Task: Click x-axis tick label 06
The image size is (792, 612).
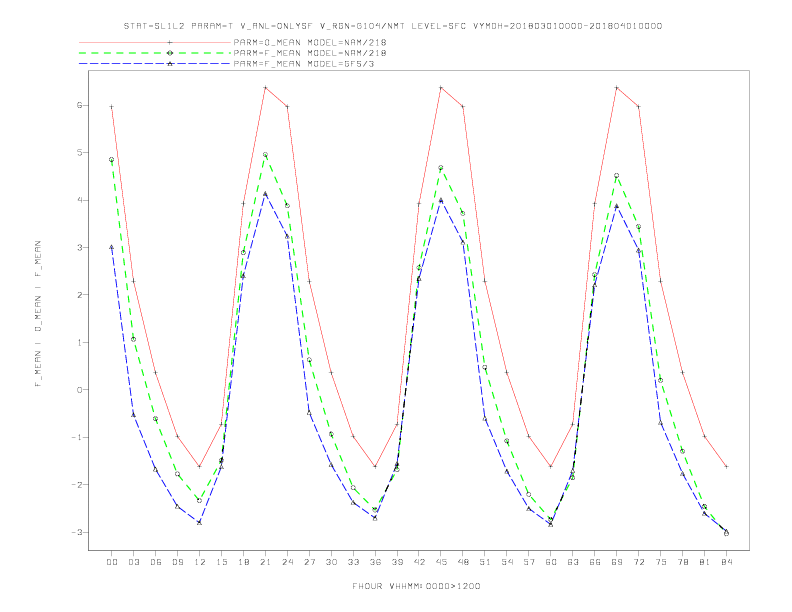Action: (156, 562)
